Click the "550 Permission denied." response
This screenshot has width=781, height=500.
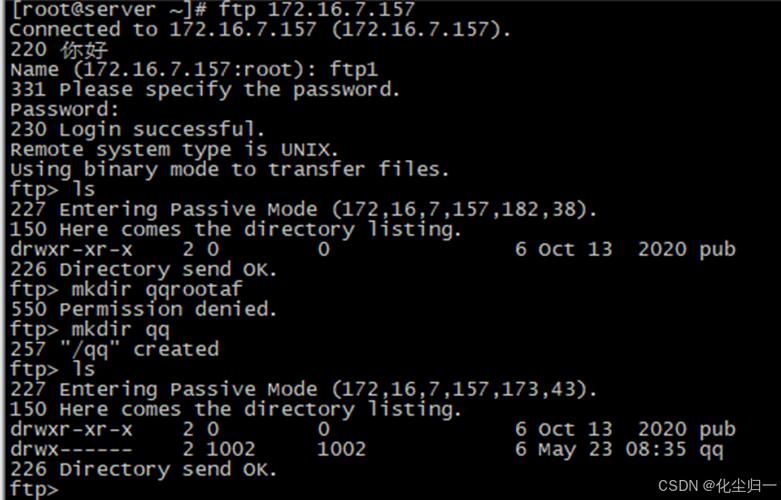click(143, 309)
